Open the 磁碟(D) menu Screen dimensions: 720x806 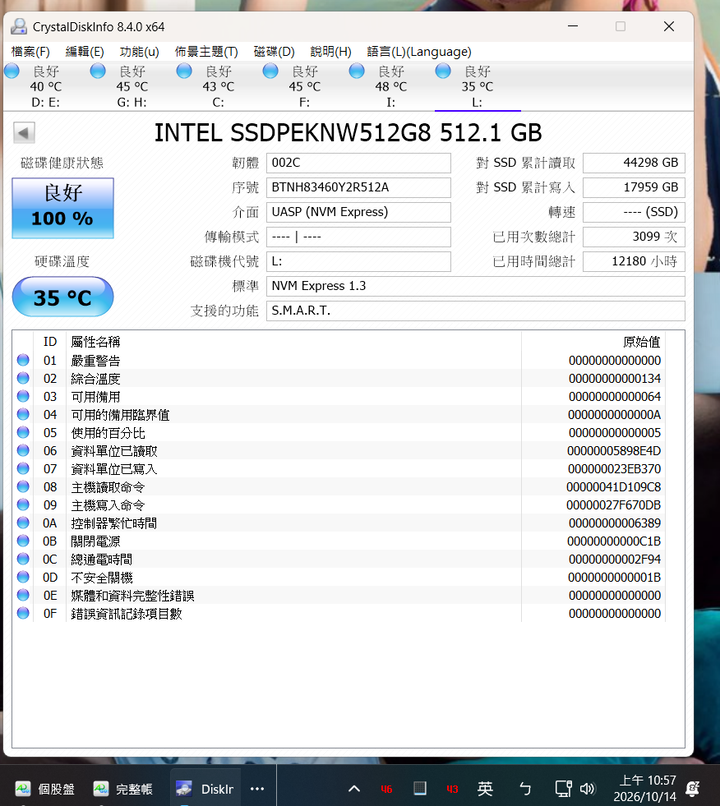tap(274, 52)
